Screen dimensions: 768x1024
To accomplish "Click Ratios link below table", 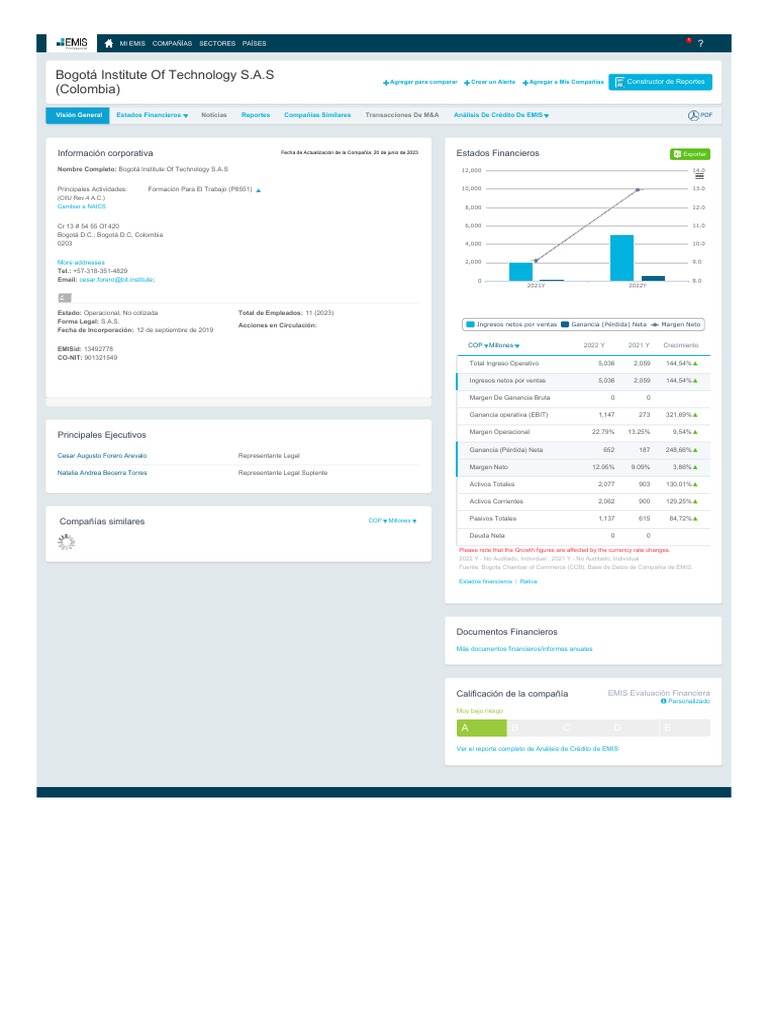I will click(528, 581).
